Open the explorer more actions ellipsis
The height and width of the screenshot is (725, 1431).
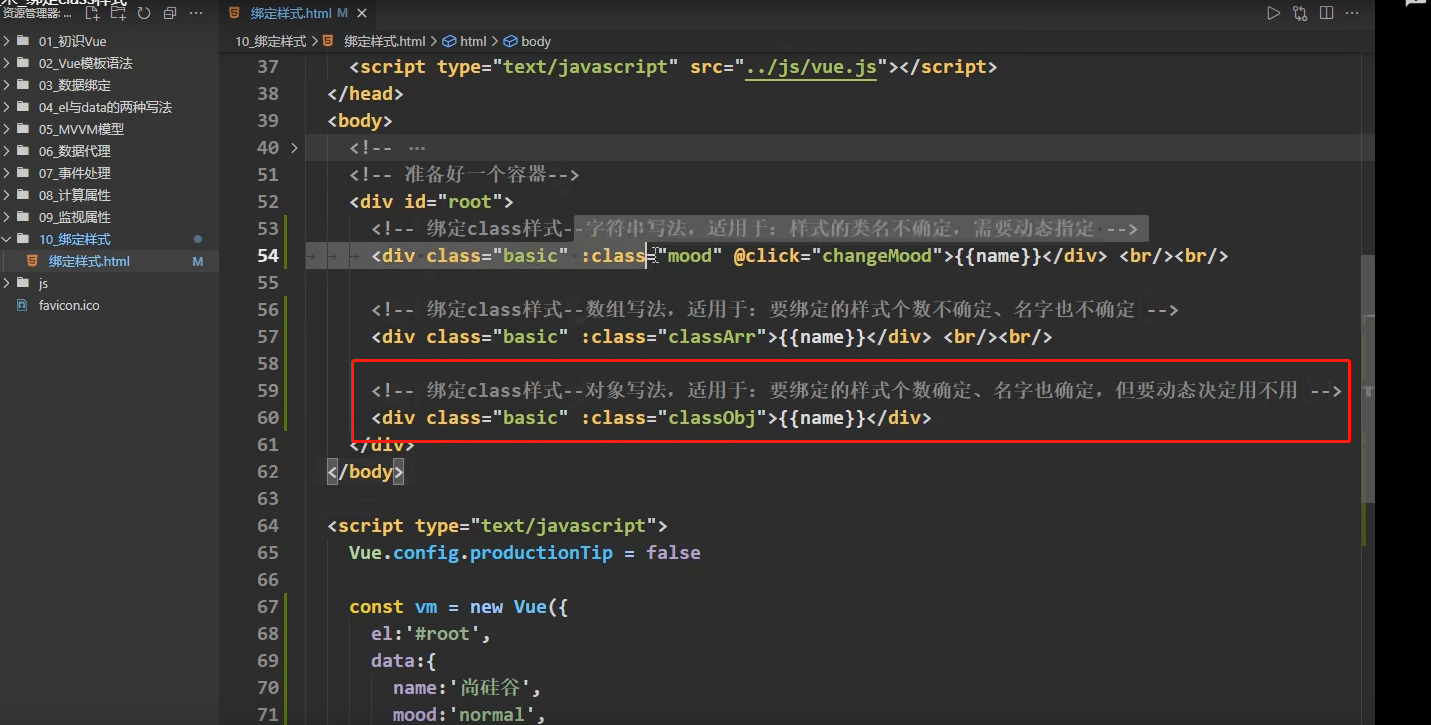pos(196,14)
